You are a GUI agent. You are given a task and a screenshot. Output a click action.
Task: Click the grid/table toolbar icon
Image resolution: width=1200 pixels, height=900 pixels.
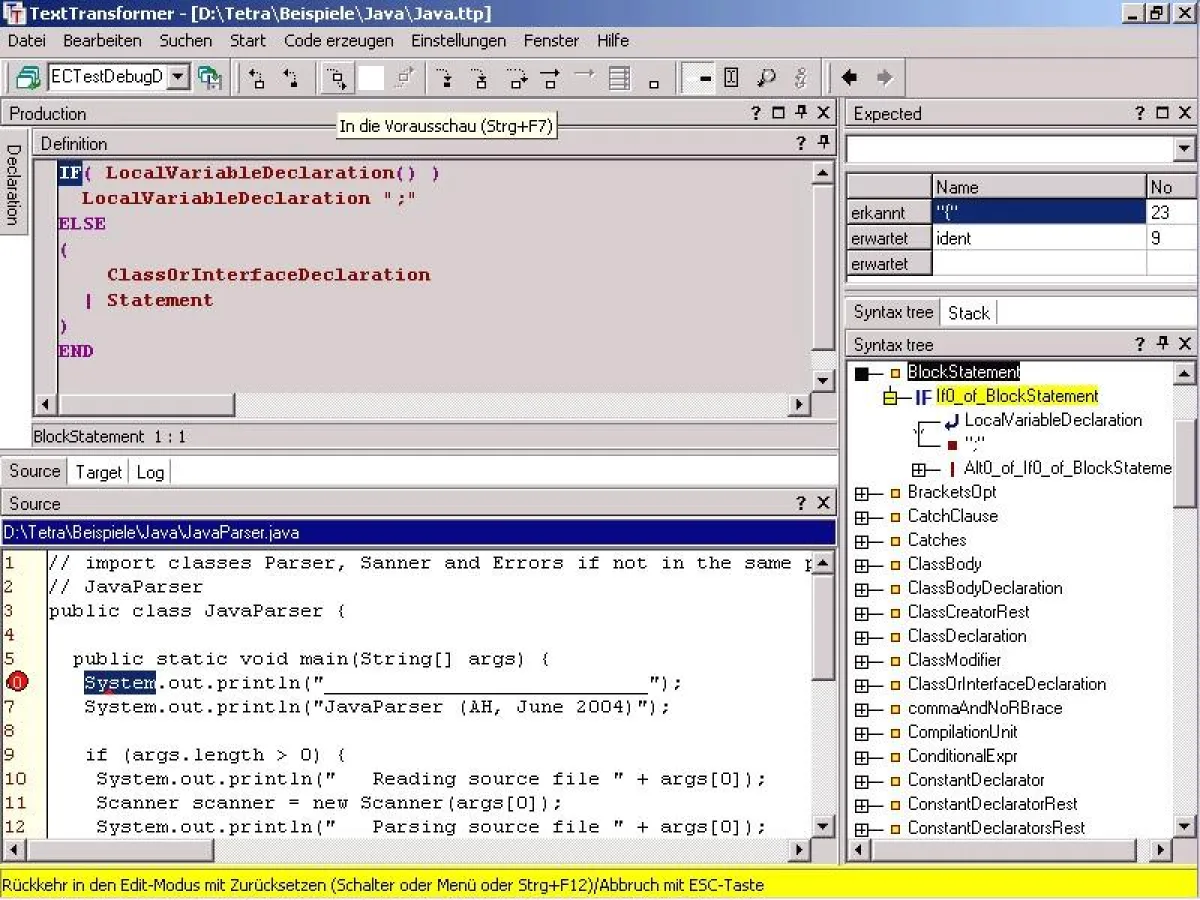click(618, 77)
